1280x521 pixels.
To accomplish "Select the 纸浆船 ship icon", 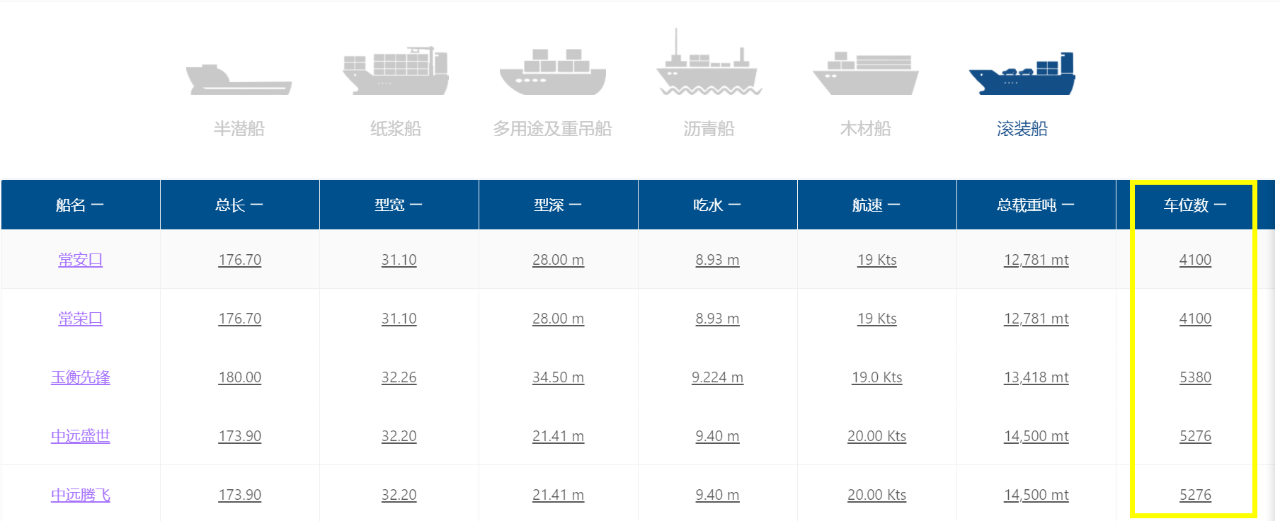I will tap(395, 70).
